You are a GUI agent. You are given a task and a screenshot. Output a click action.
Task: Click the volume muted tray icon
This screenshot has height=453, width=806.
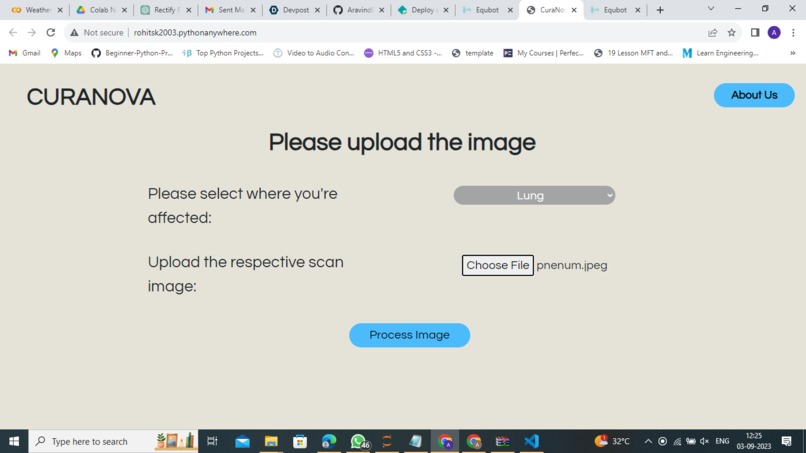(x=704, y=441)
